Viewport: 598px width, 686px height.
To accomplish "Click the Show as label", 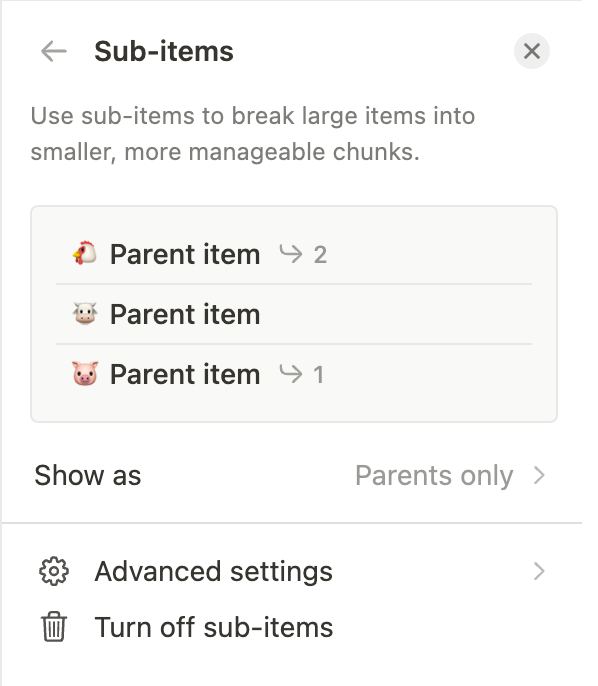I will point(88,476).
